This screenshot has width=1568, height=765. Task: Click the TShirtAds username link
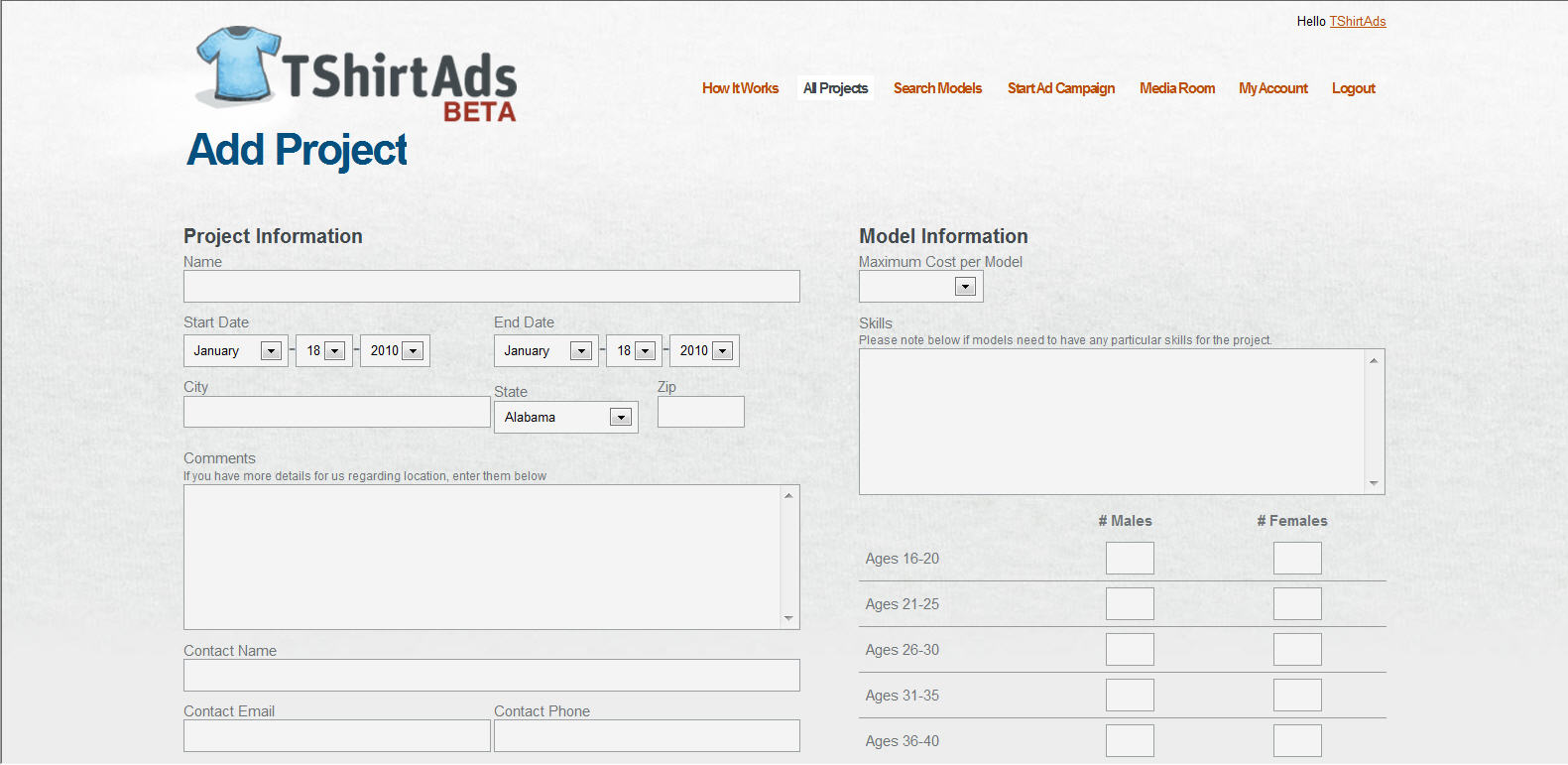coord(1357,21)
